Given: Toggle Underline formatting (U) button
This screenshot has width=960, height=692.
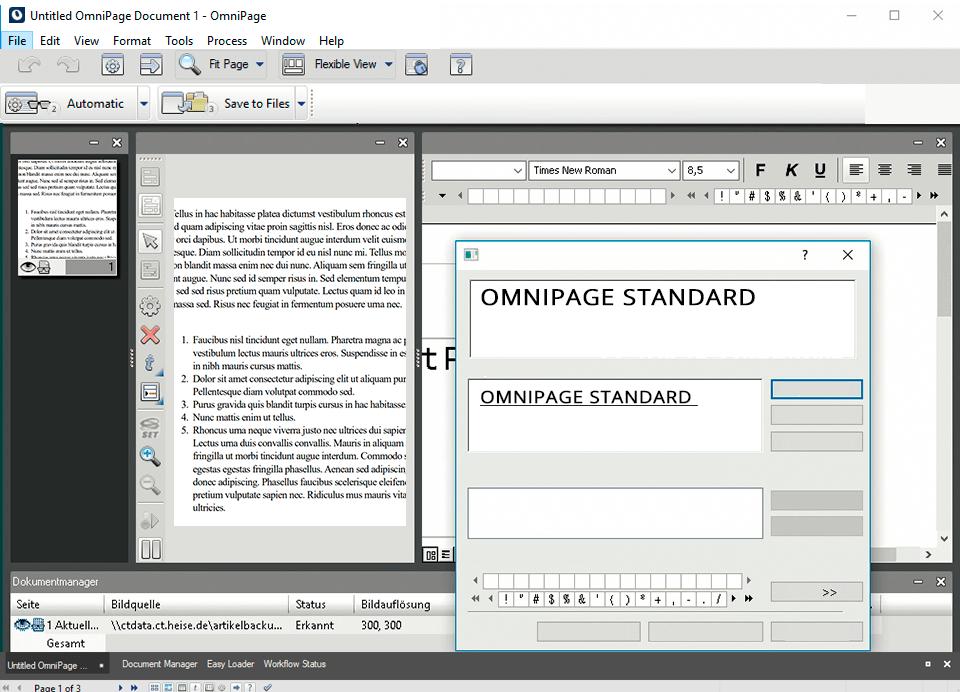Looking at the screenshot, I should point(820,170).
